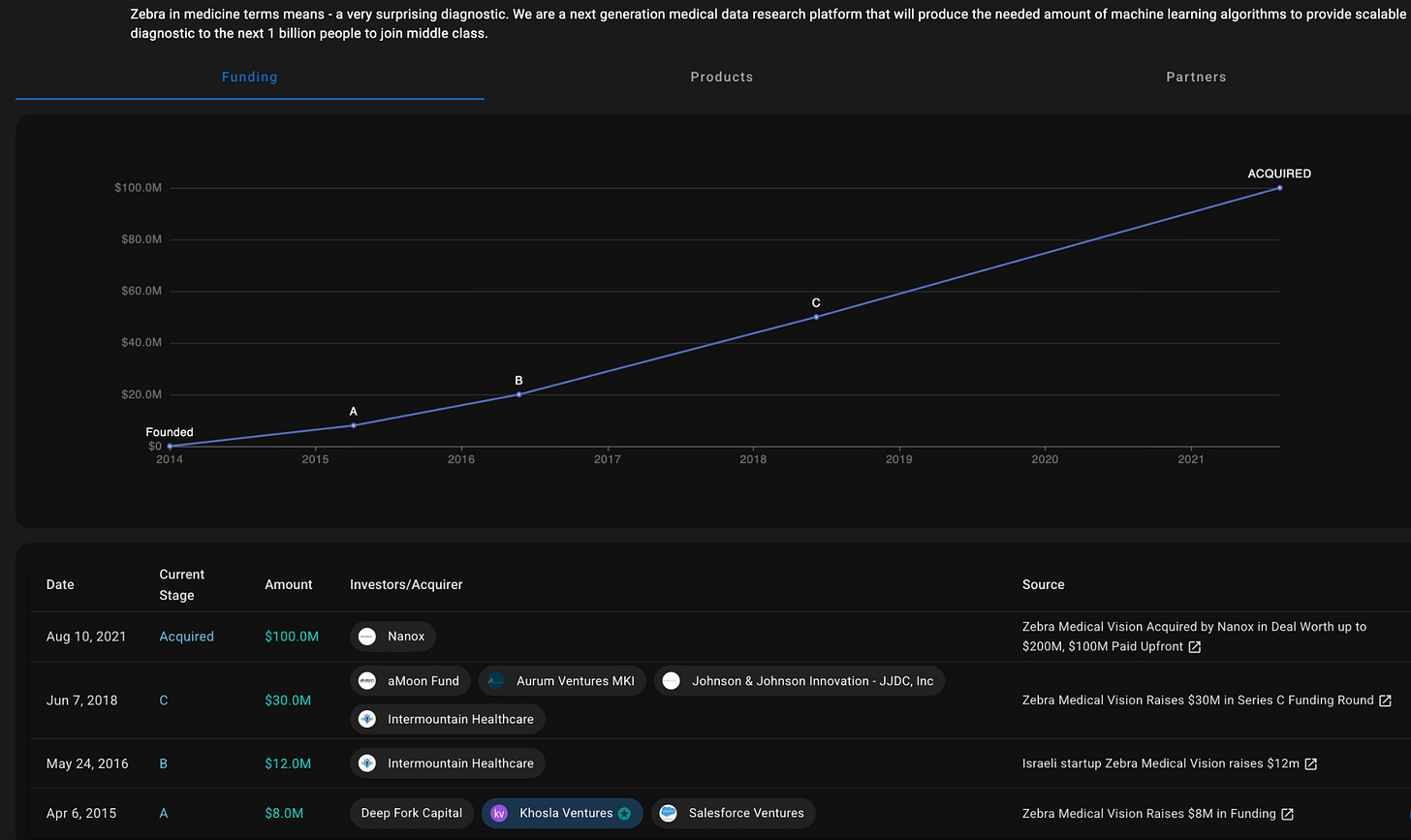1411x840 pixels.
Task: Open the Partners tab
Action: pos(1196,77)
